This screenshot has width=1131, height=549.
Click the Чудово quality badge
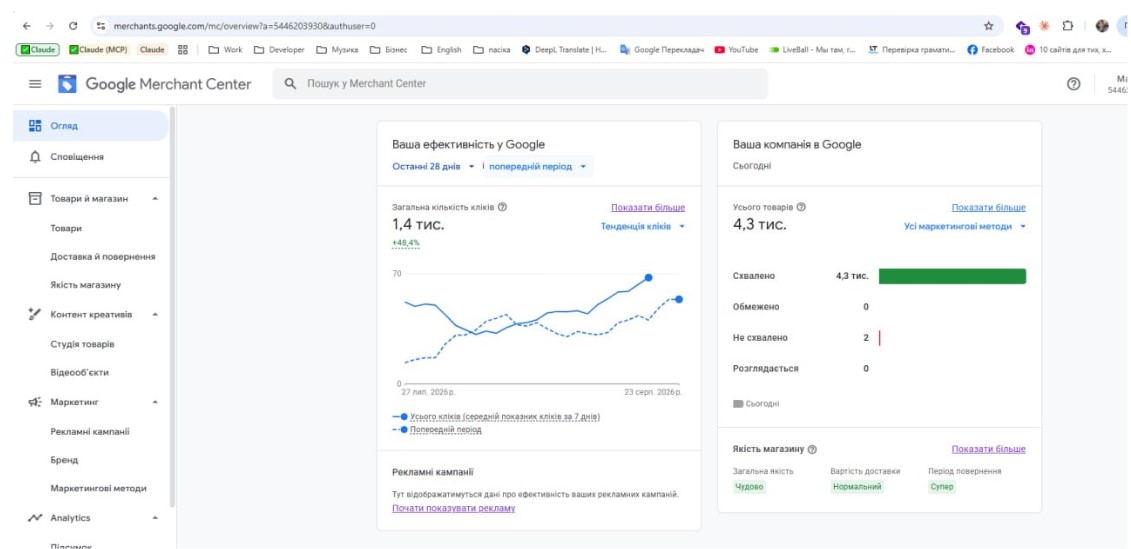click(749, 487)
